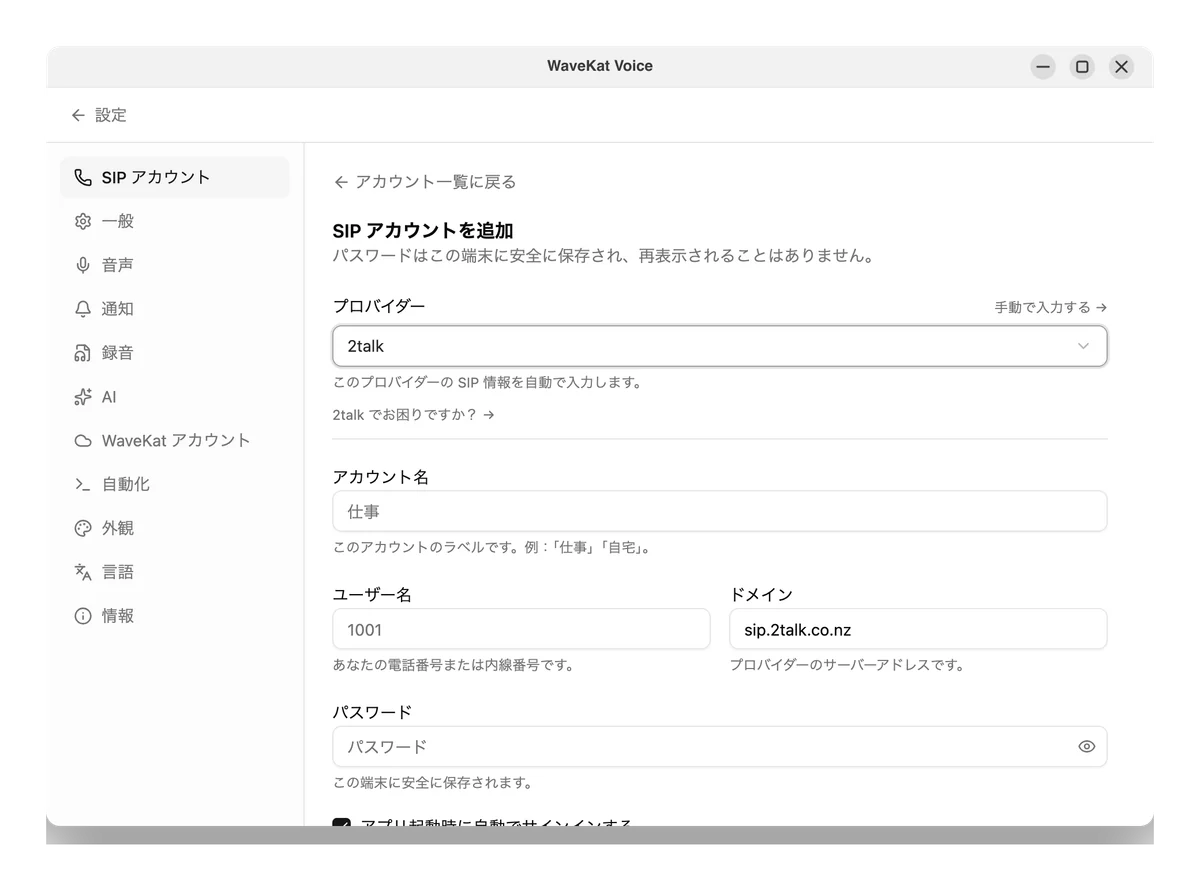Click the cloud icon beside WaveKat アカウント
This screenshot has width=1200, height=872.
point(83,441)
